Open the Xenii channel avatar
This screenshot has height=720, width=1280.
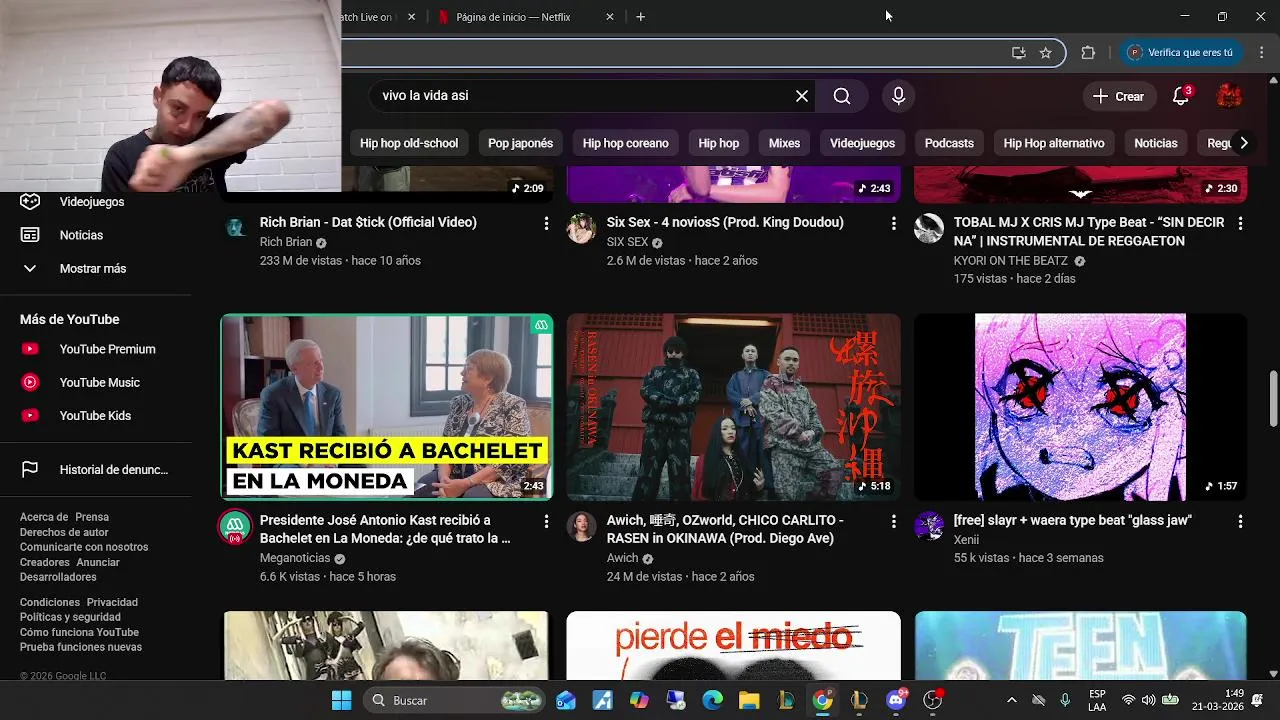(929, 527)
